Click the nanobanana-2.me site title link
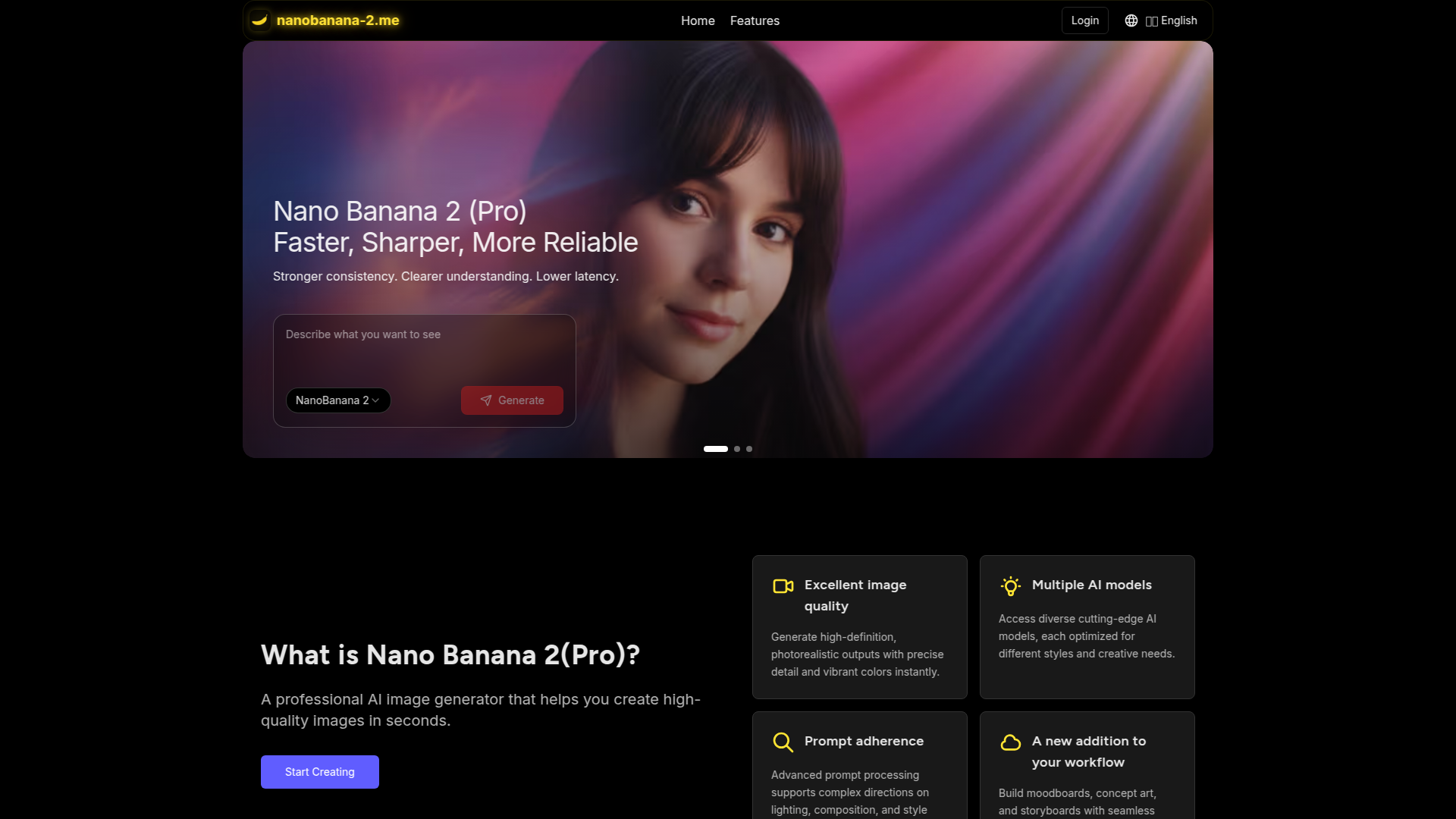Image resolution: width=1456 pixels, height=819 pixels. pos(338,20)
